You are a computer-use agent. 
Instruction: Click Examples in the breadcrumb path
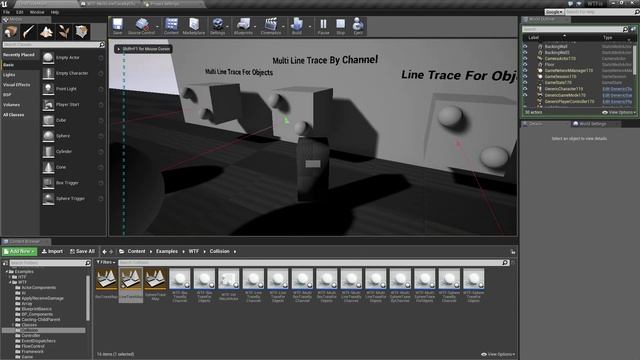click(167, 251)
